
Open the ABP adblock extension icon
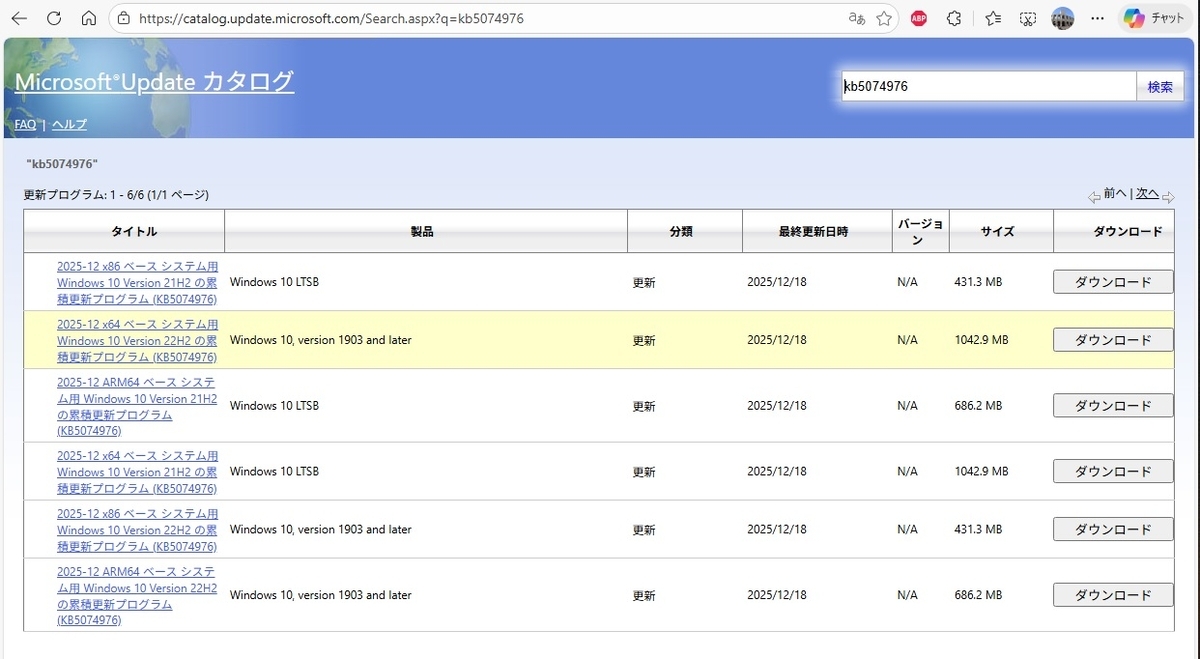point(919,18)
